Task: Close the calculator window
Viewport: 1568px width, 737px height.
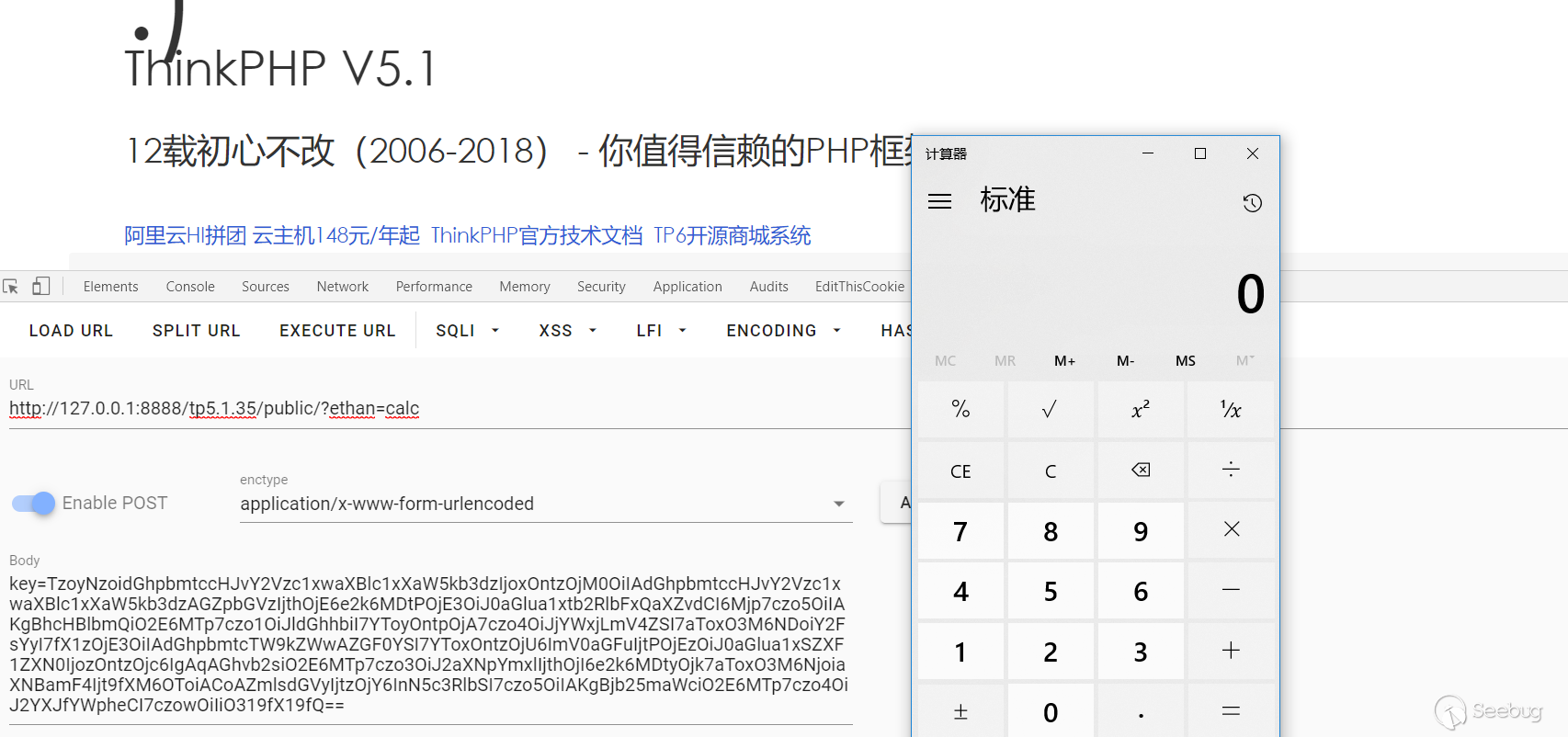Action: pos(1252,153)
